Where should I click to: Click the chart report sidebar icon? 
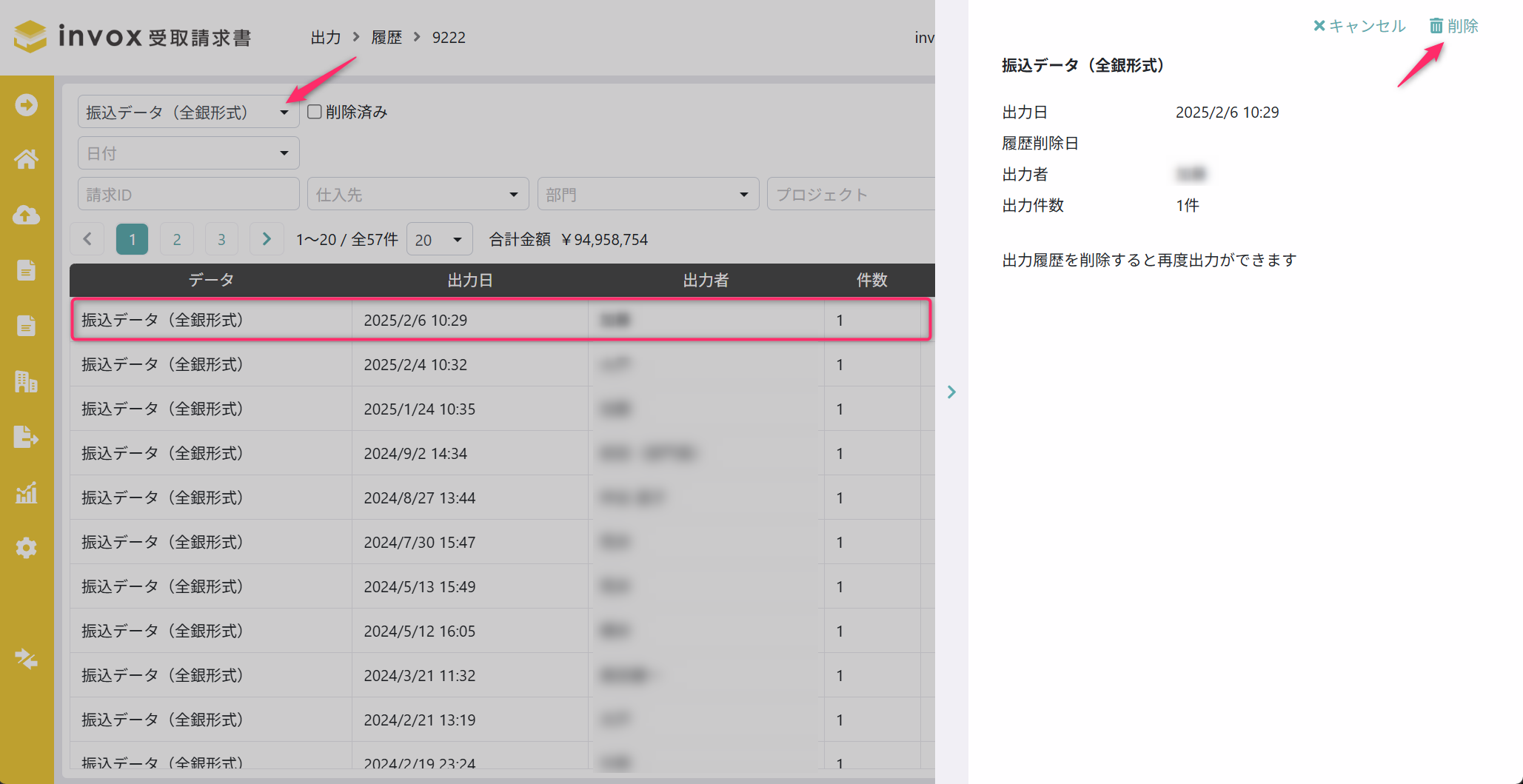(x=27, y=492)
